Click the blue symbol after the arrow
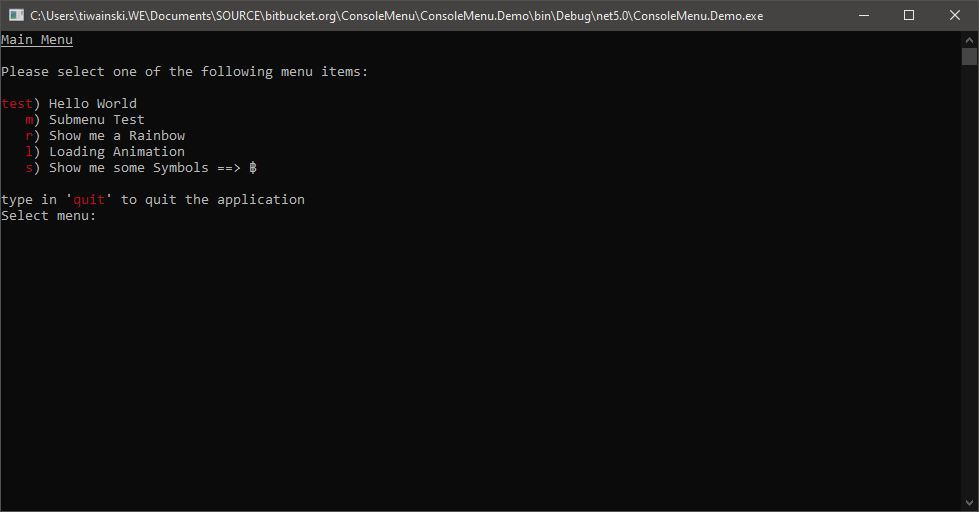Screen dimensions: 979x512 pyautogui.click(x=253, y=168)
